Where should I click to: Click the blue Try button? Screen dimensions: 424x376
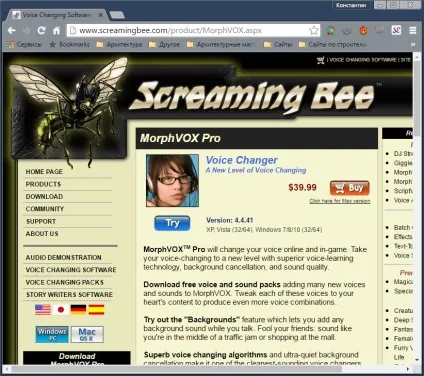tap(172, 223)
